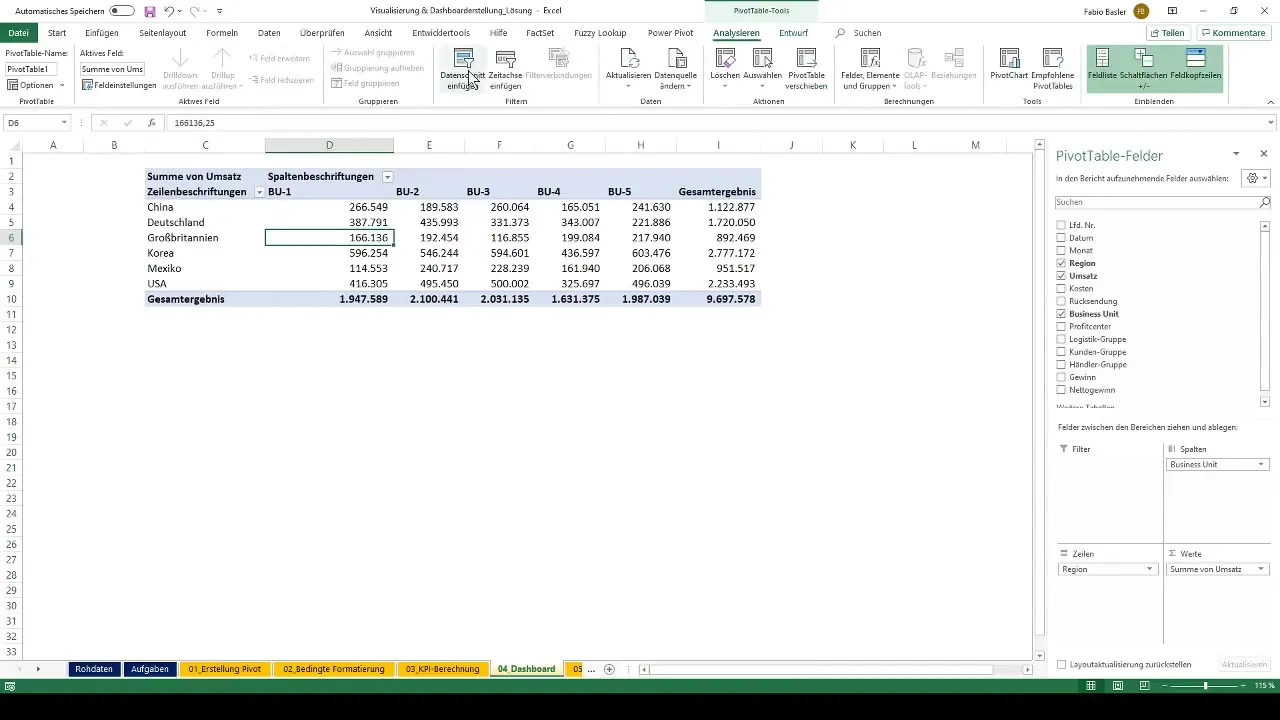This screenshot has height=720, width=1280.
Task: Toggle the Feldliste pane button
Action: [x=1102, y=67]
